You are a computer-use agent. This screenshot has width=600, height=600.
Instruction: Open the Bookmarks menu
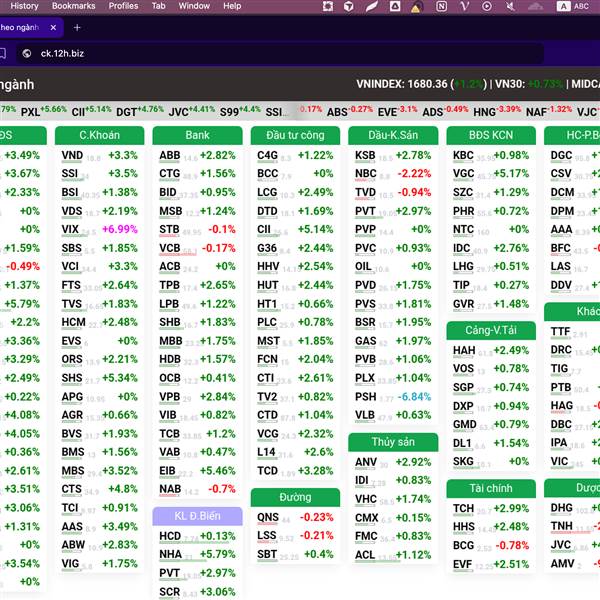pyautogui.click(x=73, y=6)
